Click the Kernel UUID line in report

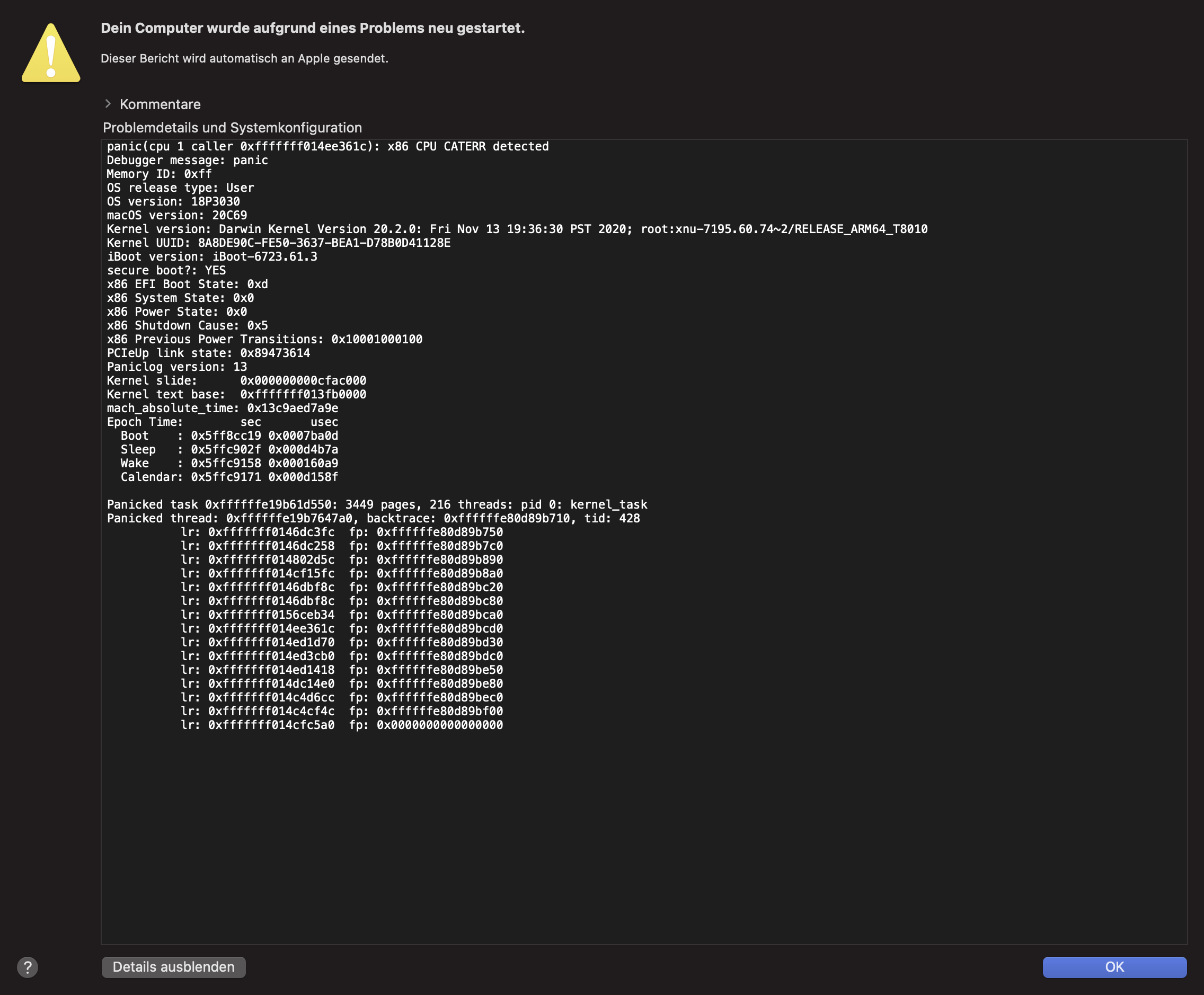278,243
